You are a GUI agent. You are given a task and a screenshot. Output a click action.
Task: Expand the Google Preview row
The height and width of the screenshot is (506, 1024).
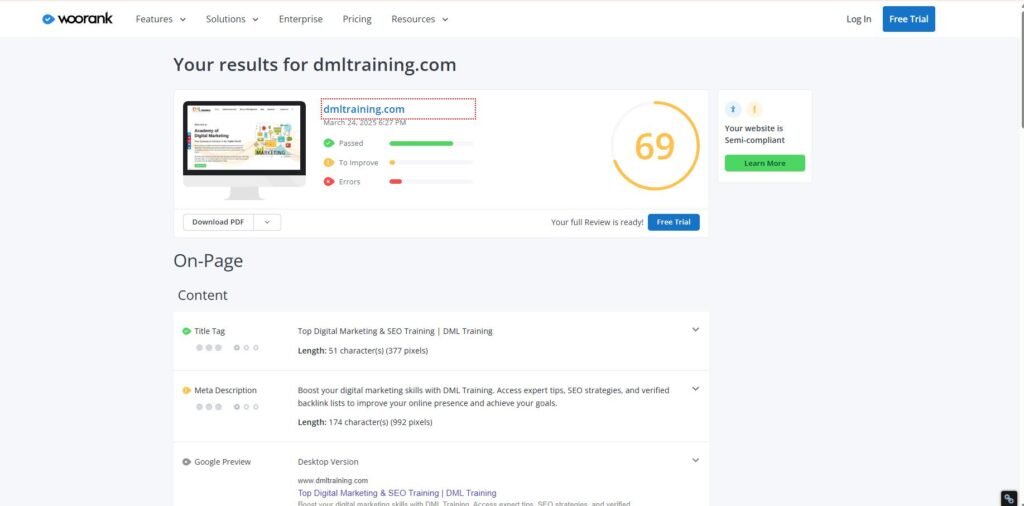click(x=696, y=460)
